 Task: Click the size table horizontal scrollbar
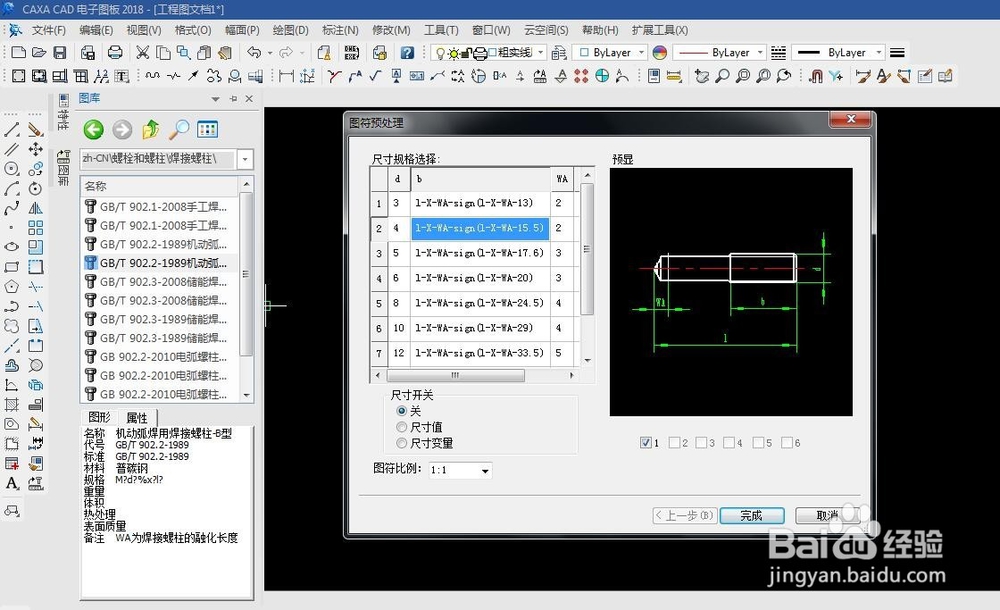point(455,376)
